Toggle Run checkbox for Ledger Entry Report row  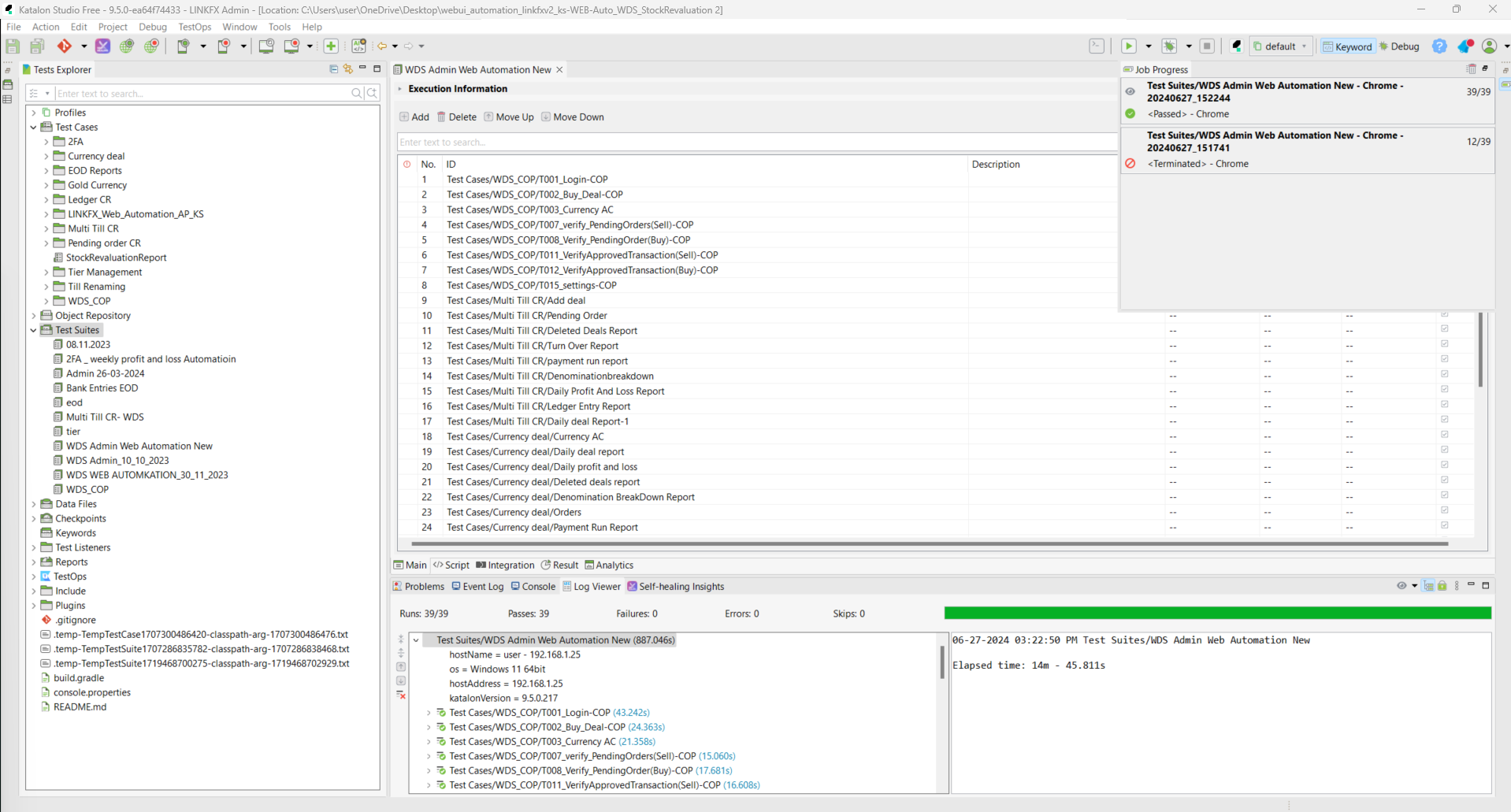(1445, 404)
